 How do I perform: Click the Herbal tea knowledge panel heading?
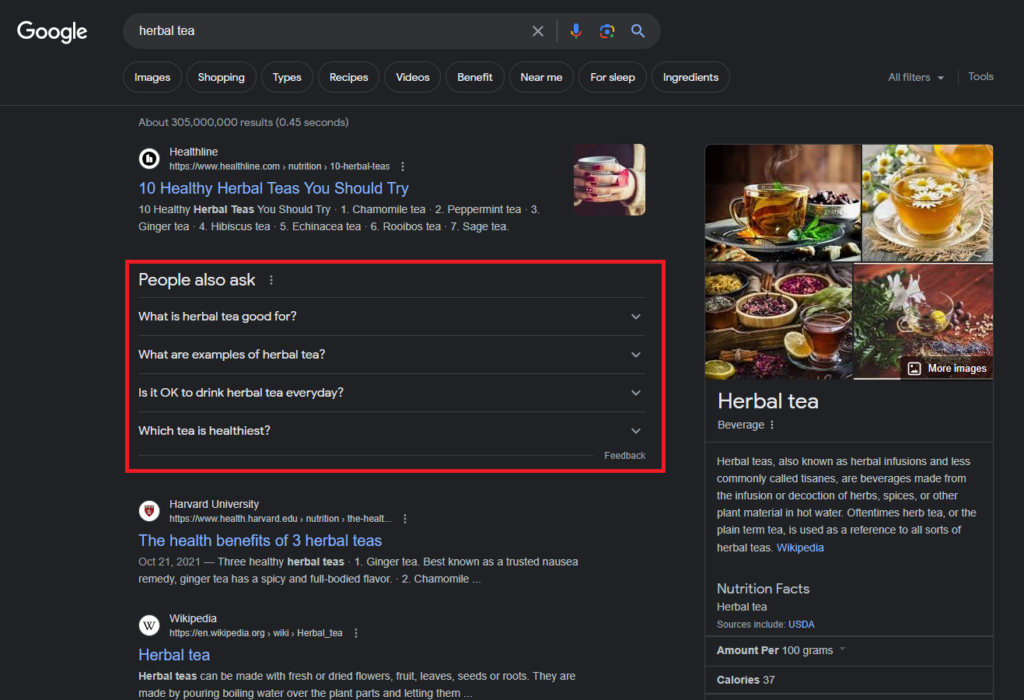click(x=768, y=401)
